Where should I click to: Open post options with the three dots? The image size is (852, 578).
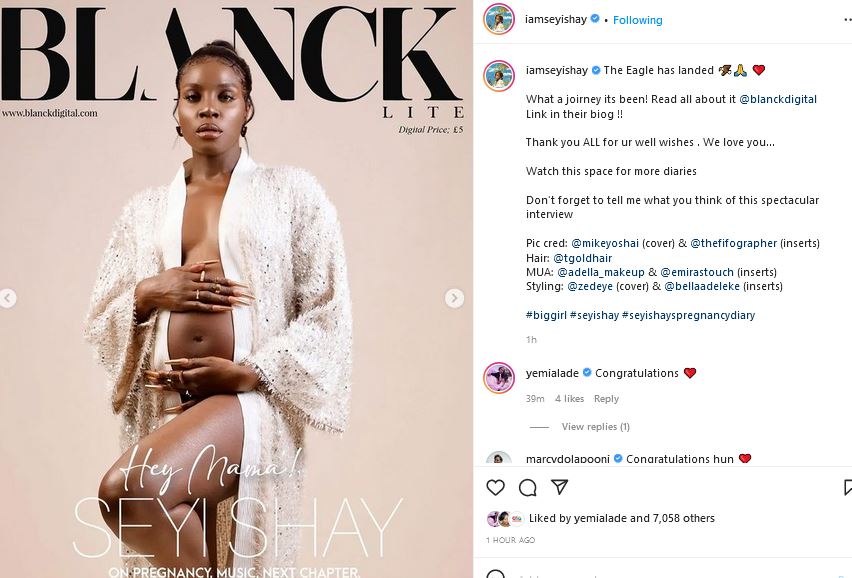[x=847, y=20]
